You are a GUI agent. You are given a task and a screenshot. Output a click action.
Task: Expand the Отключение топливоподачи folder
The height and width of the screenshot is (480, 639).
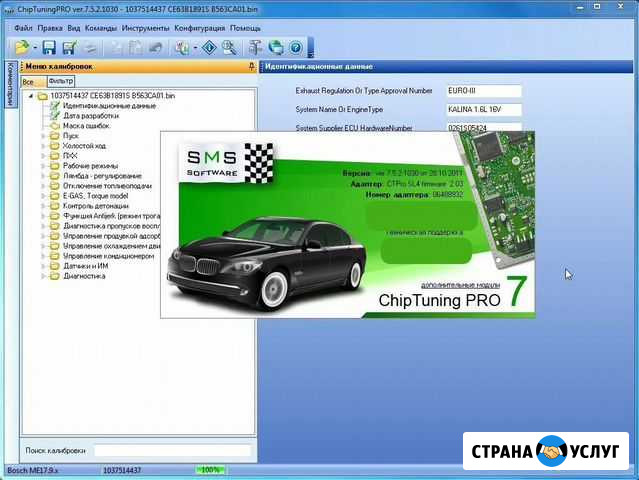tap(43, 186)
